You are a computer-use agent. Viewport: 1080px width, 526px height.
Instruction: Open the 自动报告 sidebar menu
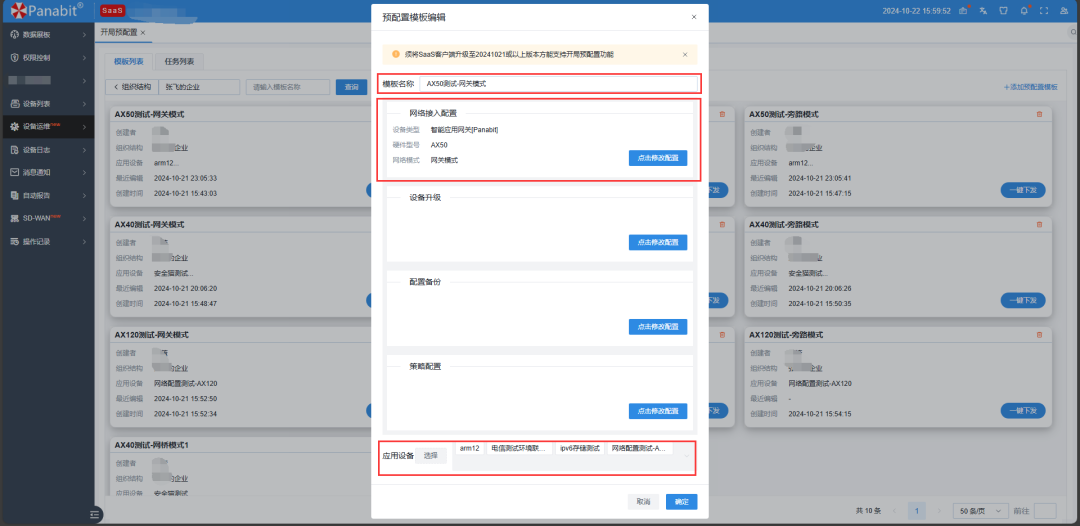coord(47,196)
